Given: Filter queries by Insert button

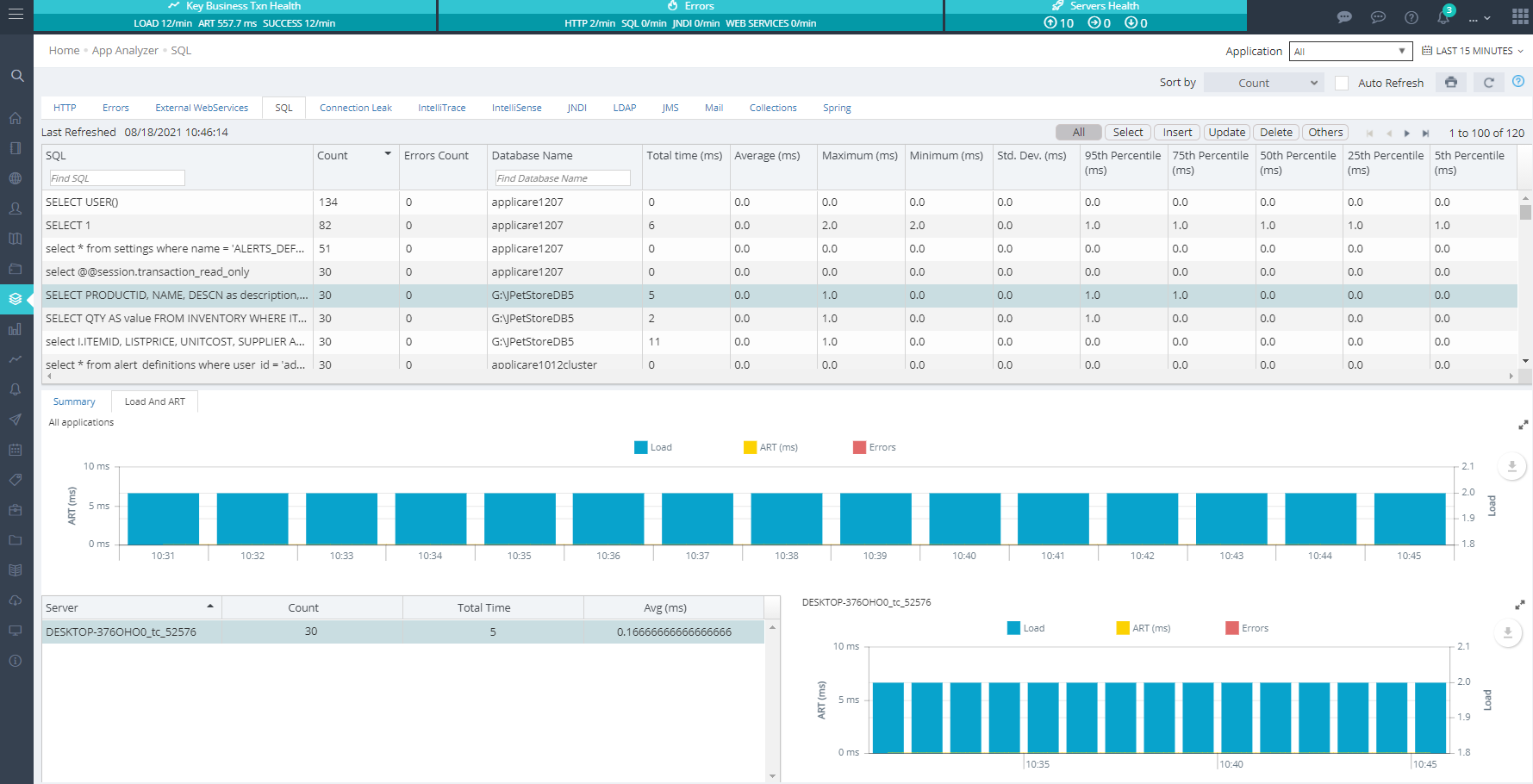Looking at the screenshot, I should point(1177,133).
